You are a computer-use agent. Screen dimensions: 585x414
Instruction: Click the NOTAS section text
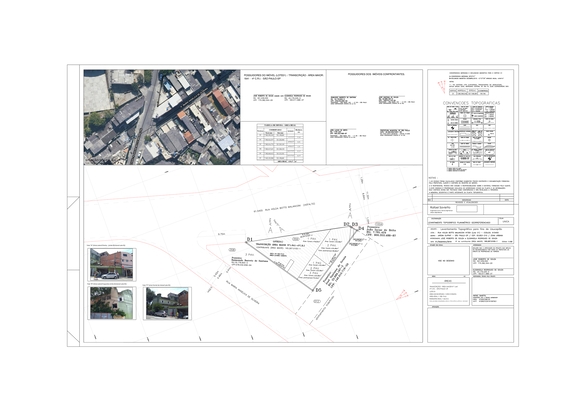coord(469,185)
